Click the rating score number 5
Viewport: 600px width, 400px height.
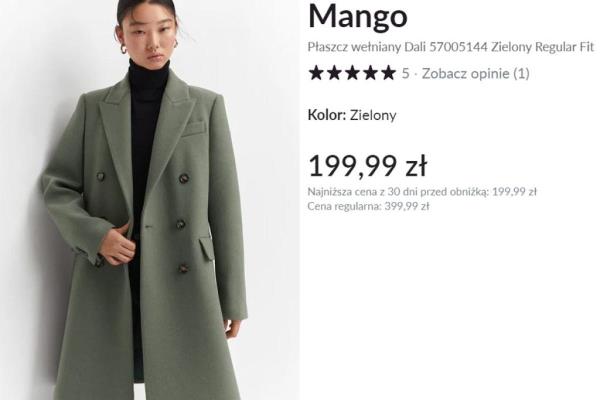[x=405, y=73]
